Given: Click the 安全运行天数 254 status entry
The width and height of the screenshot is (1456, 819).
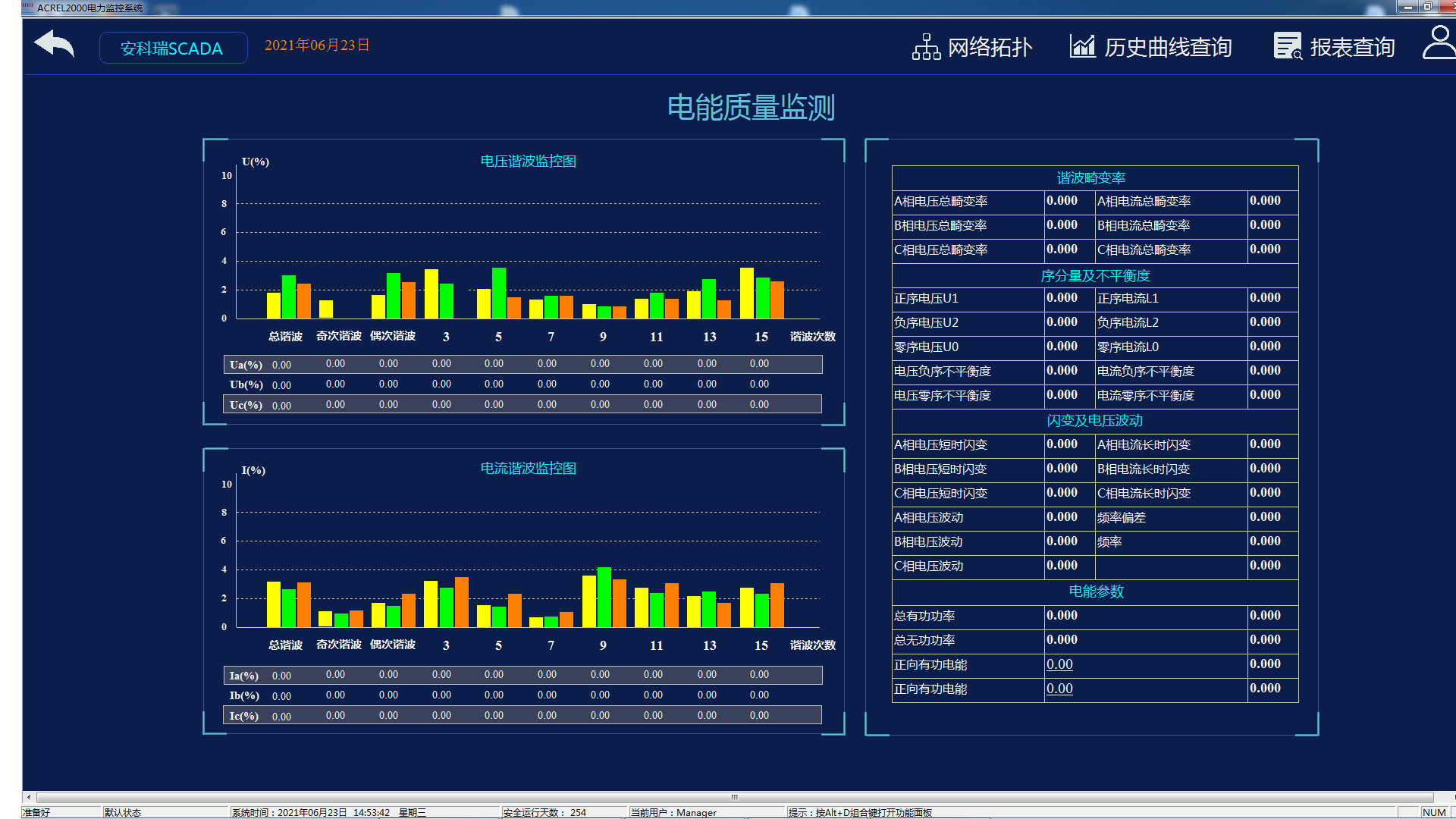Looking at the screenshot, I should click(544, 812).
